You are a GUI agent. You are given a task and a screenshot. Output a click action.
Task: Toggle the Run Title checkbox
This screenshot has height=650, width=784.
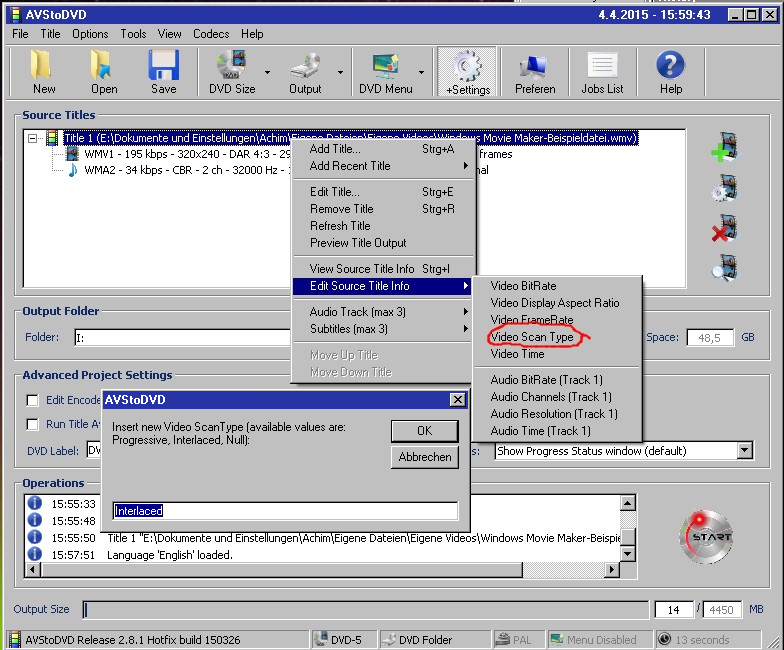pyautogui.click(x=32, y=424)
